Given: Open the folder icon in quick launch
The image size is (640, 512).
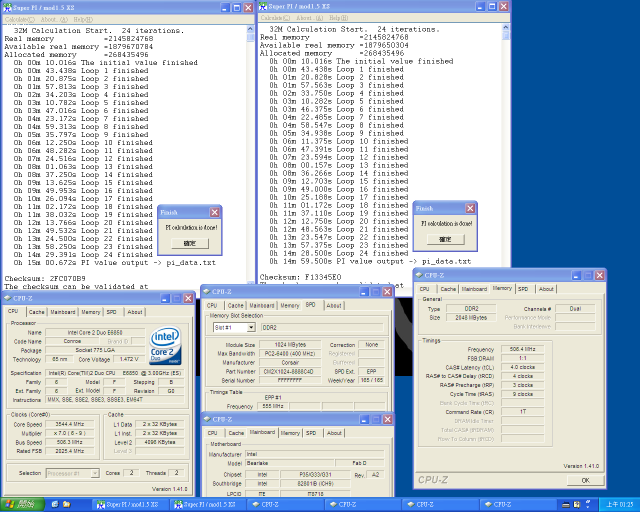Looking at the screenshot, I should click(67, 505).
